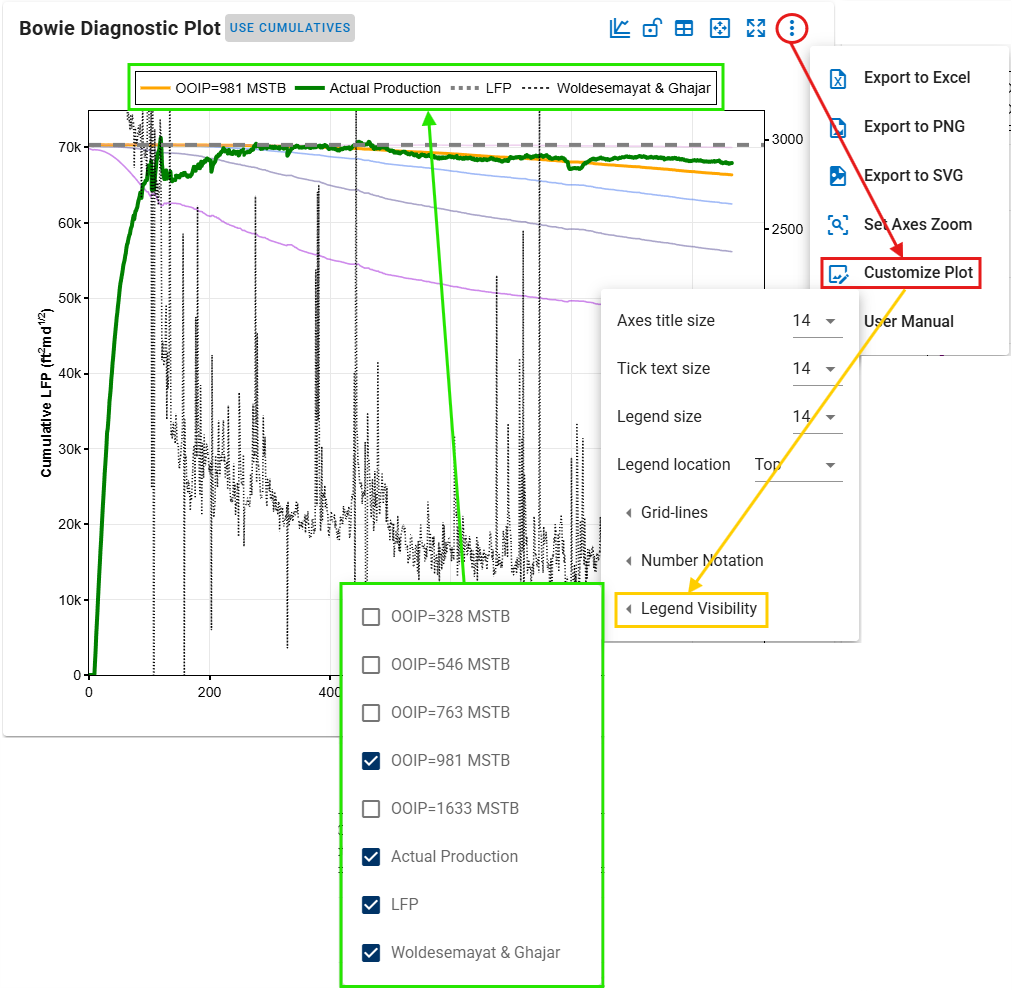Open the Tick text size dropdown
1013x991 pixels.
tap(816, 369)
